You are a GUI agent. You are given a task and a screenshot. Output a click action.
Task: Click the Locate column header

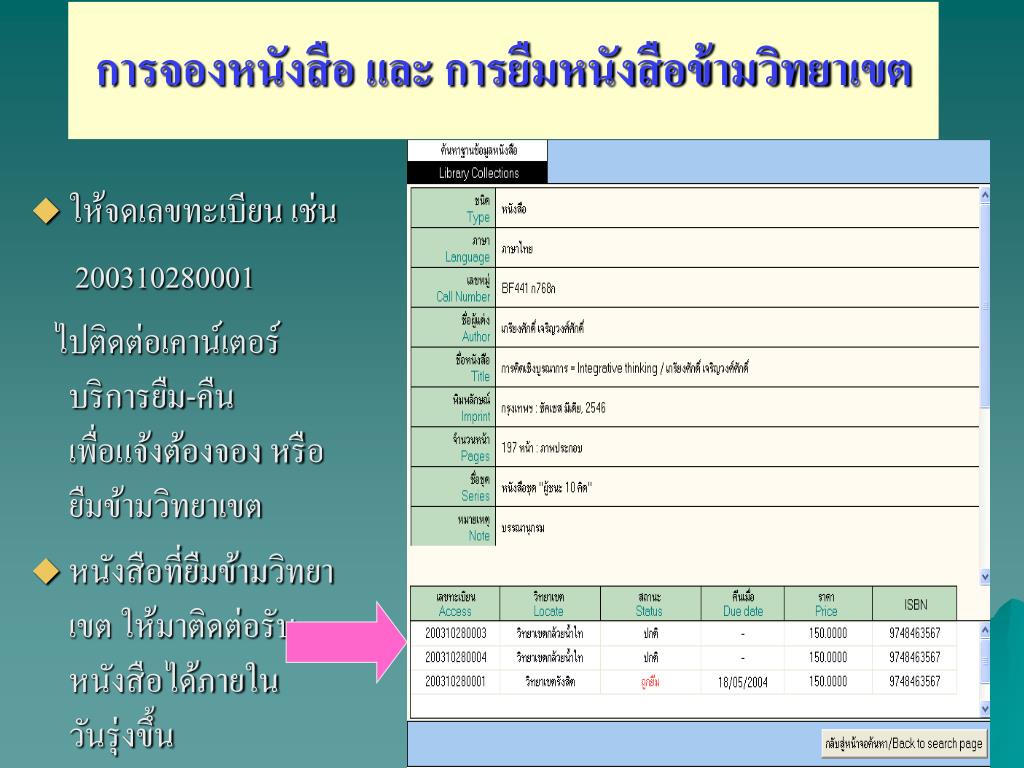(x=549, y=604)
